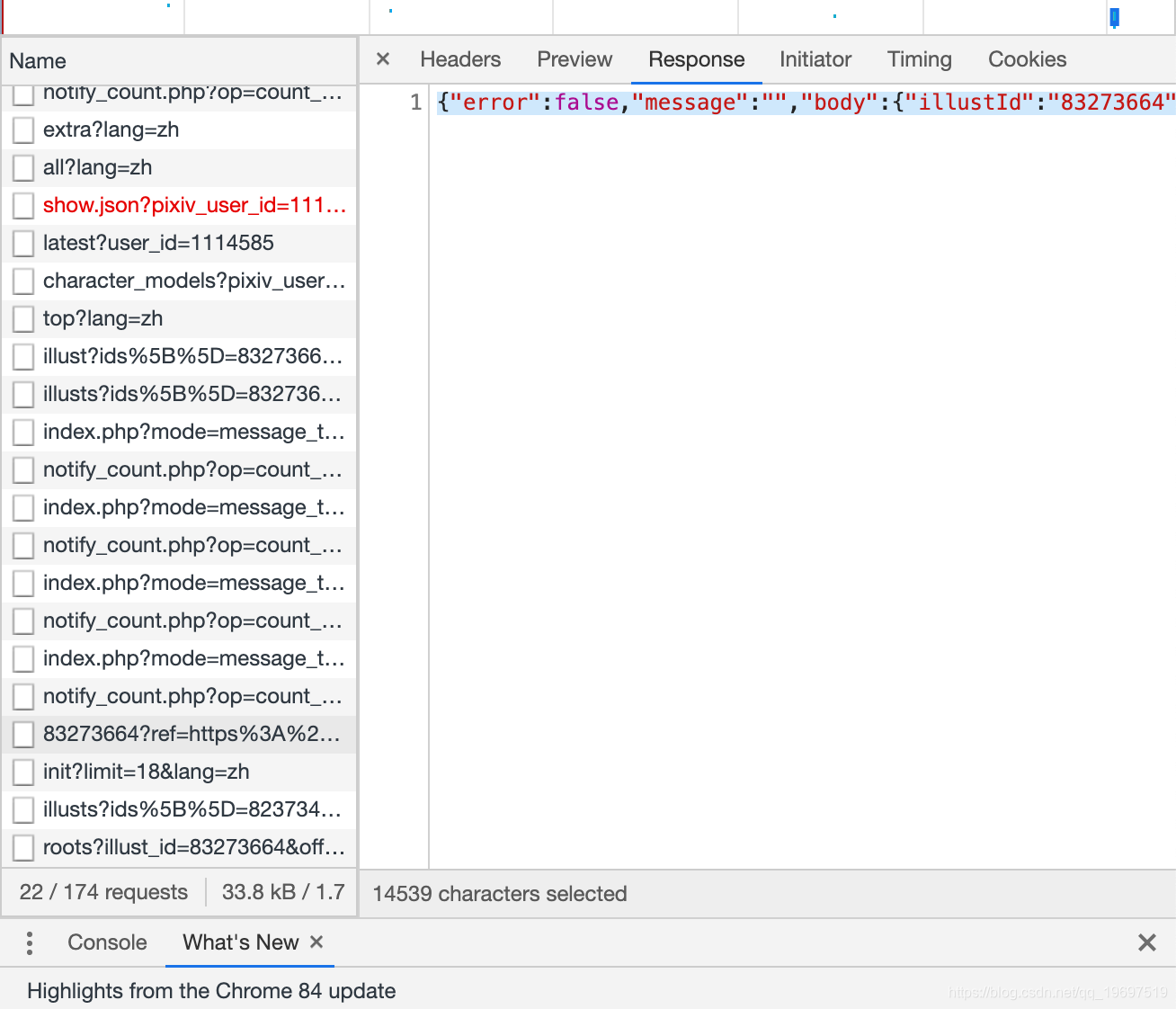1176x1009 pixels.
Task: Select the illusts?ids%5B%5D=823734 request
Action: (x=180, y=809)
